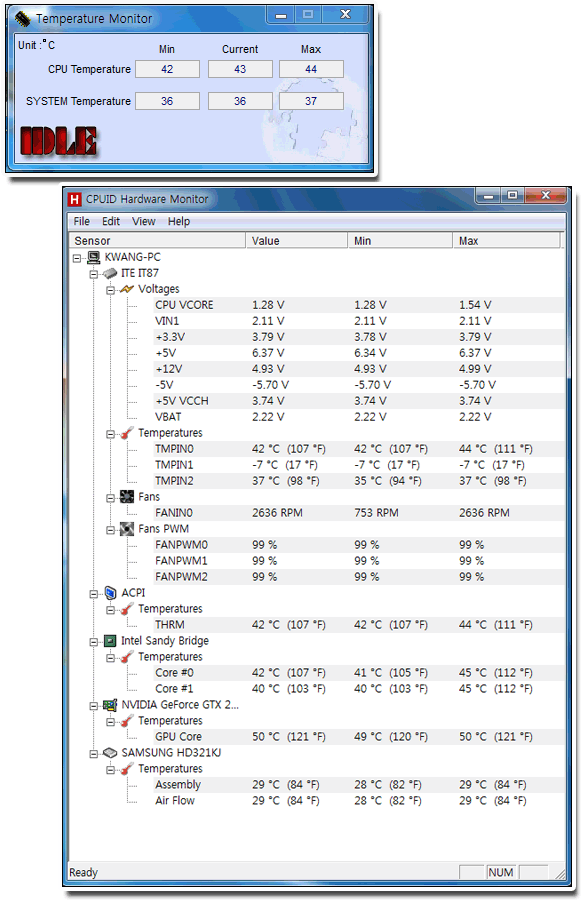Click the KWANG-PC computer icon
The image size is (582, 900).
click(x=94, y=257)
